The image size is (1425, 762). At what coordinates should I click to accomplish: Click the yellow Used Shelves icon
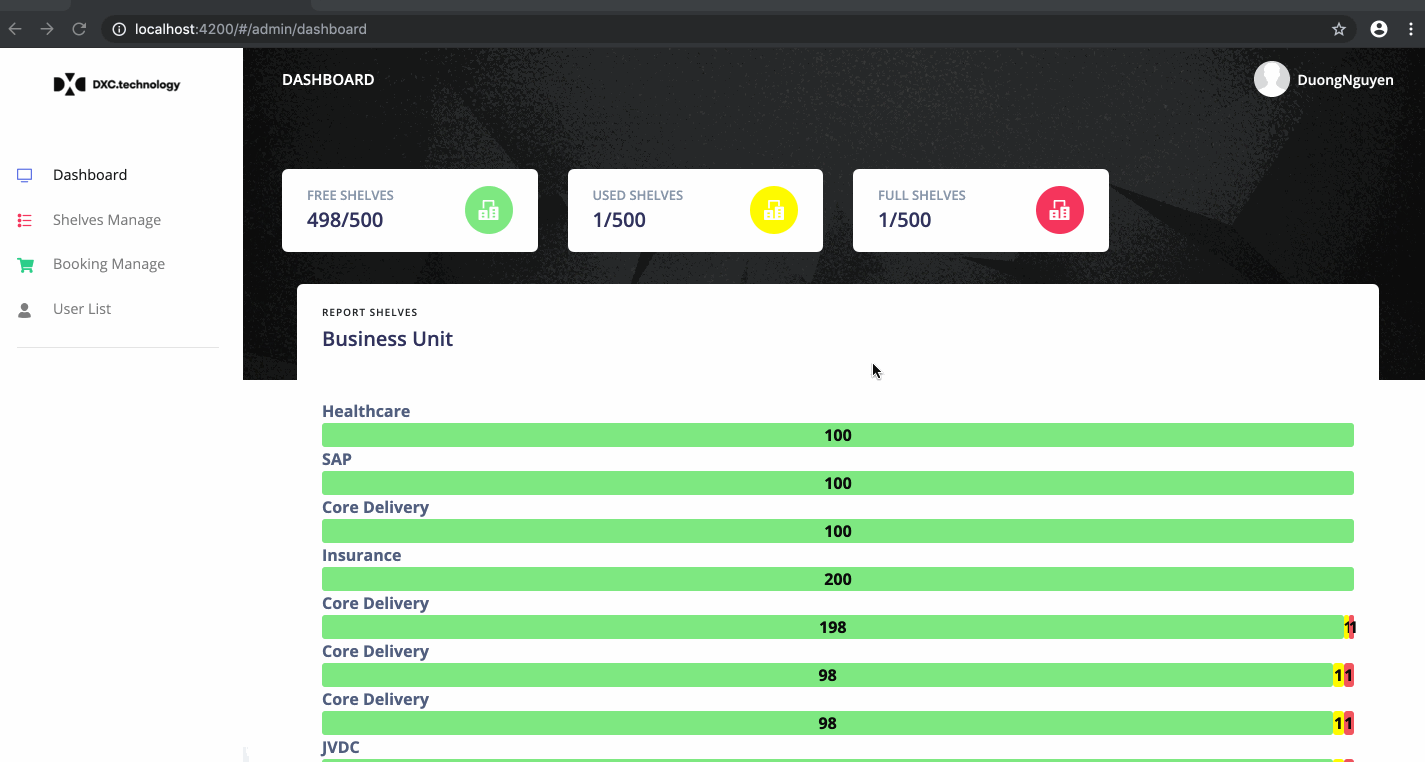point(774,210)
